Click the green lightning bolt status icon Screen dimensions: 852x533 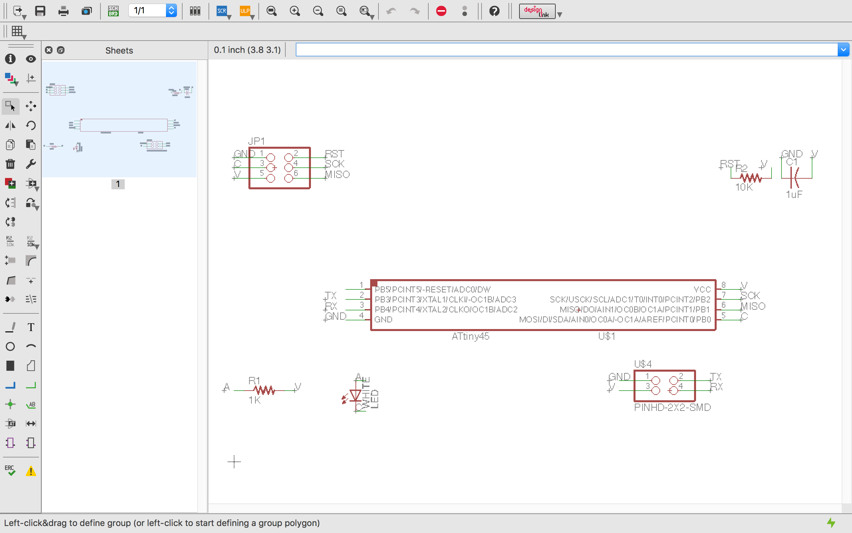click(831, 523)
